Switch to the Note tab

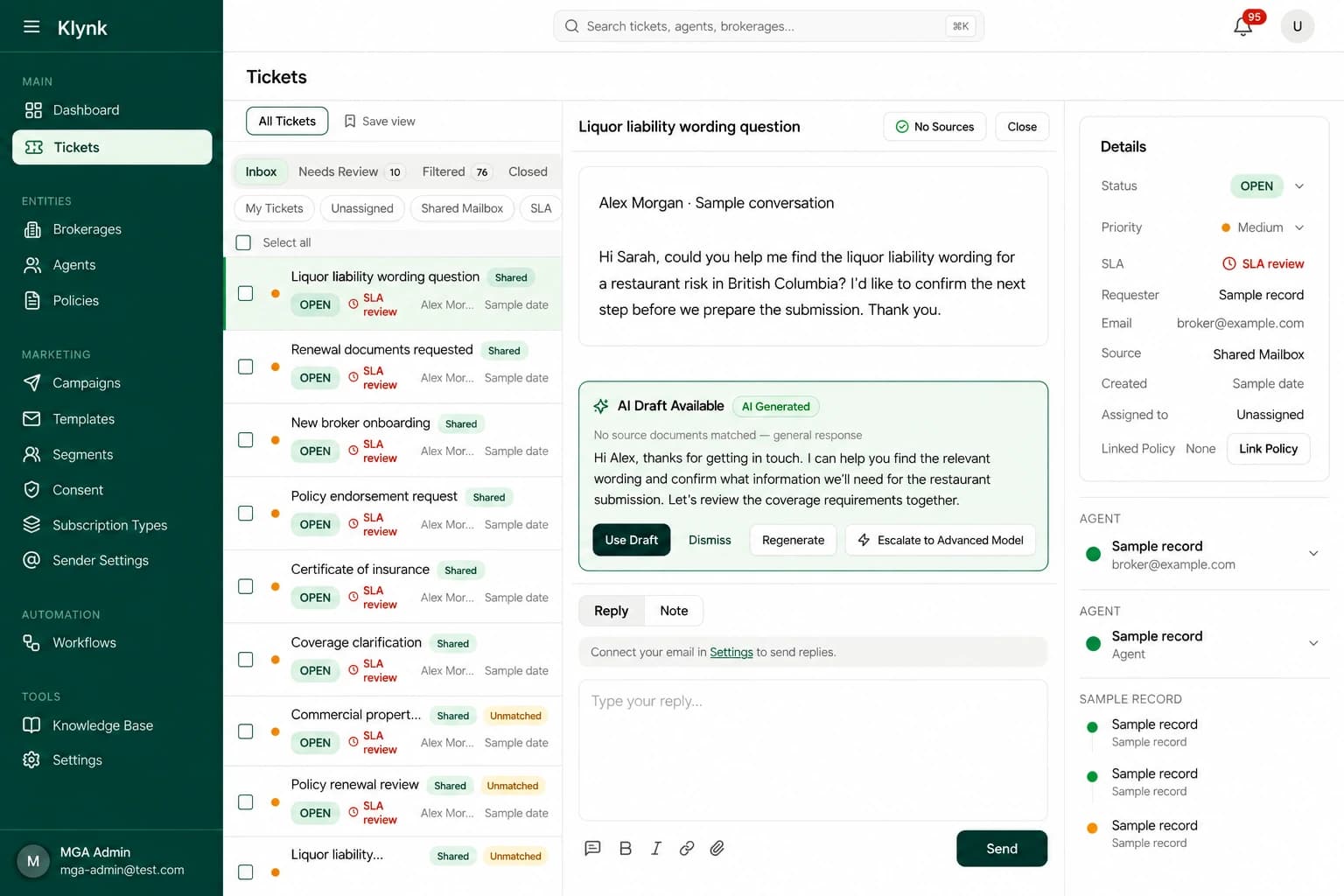(x=674, y=611)
